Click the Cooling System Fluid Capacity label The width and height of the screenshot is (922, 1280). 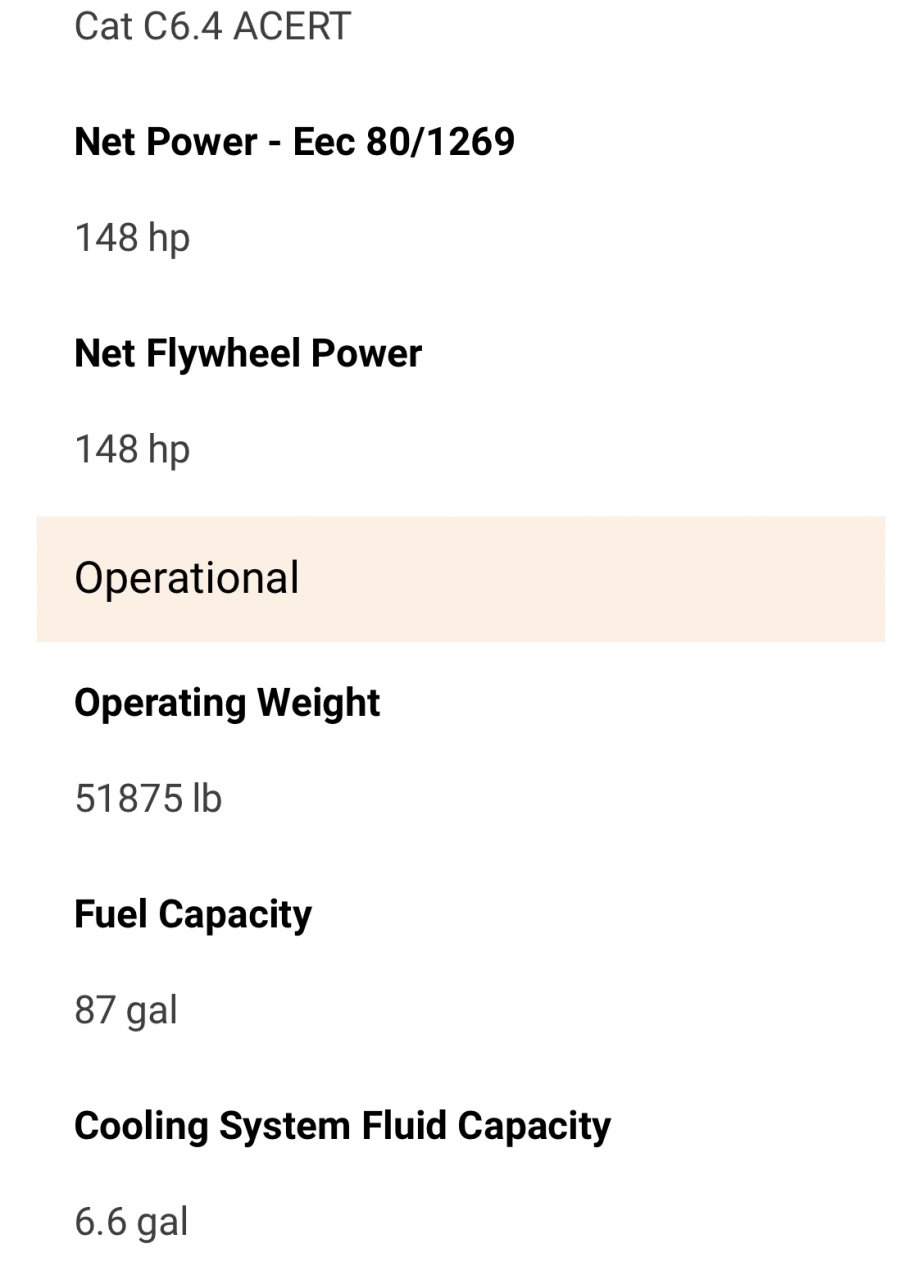(342, 1127)
